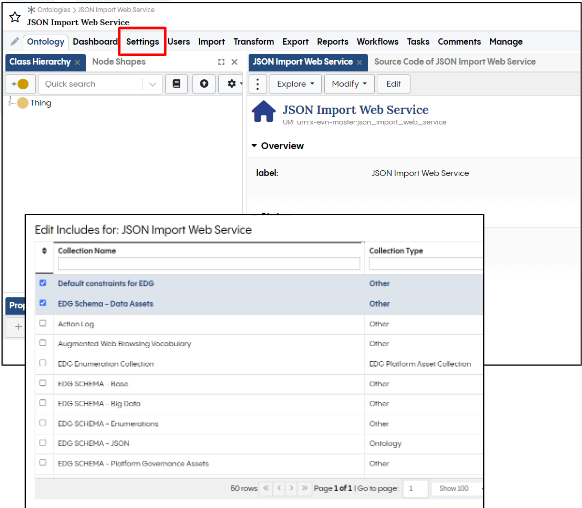
Task: Open the Quick search dropdown arrow
Action: tap(153, 84)
